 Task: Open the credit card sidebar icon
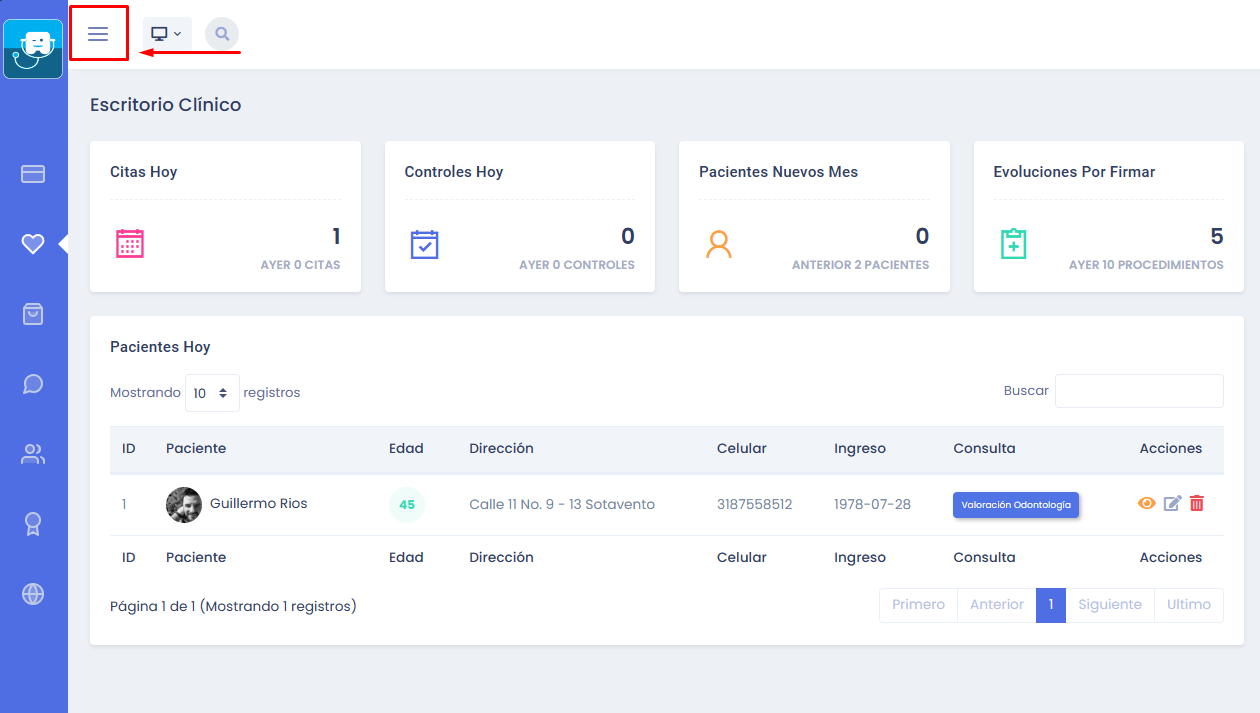click(x=33, y=174)
